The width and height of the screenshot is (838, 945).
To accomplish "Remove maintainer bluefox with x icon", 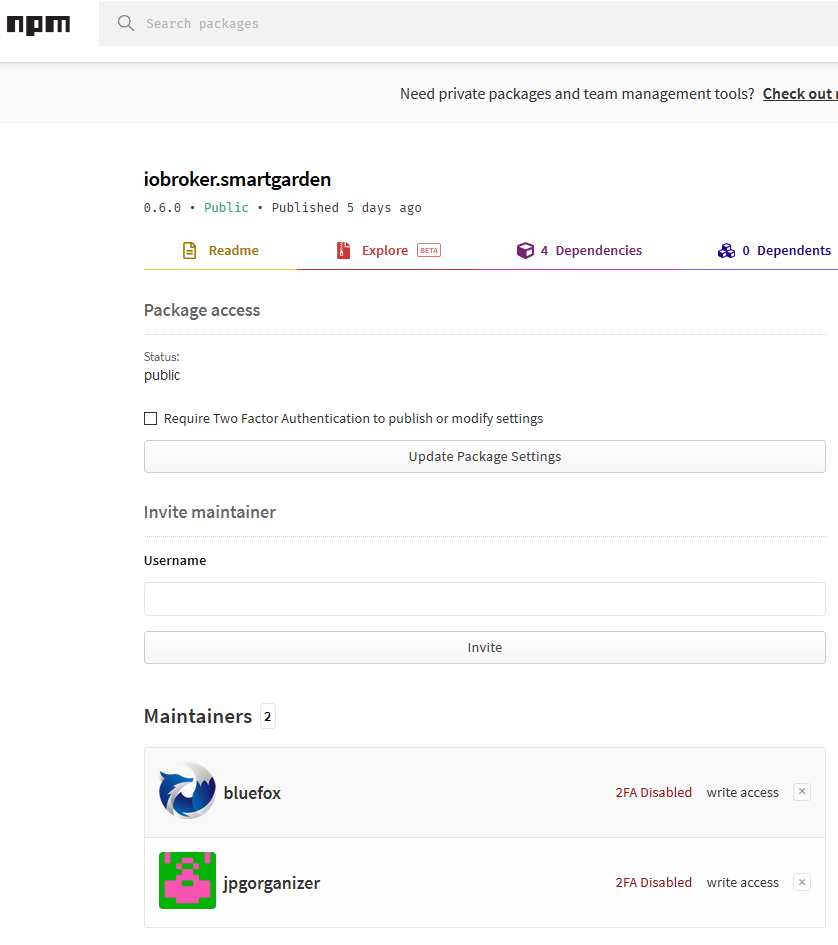I will 802,791.
